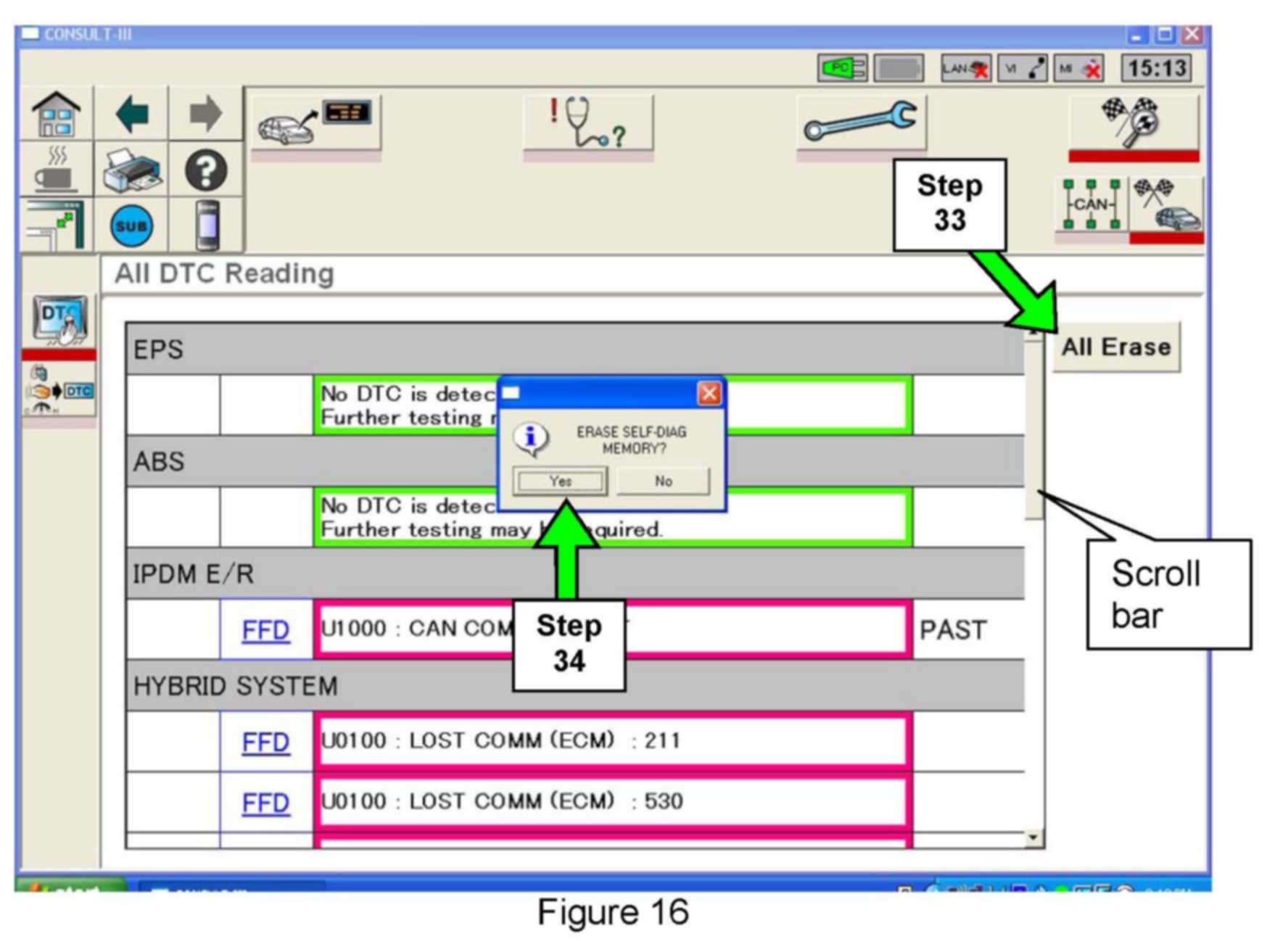Click the LAN connection status icon
The width and height of the screenshot is (1283, 952).
(x=965, y=69)
